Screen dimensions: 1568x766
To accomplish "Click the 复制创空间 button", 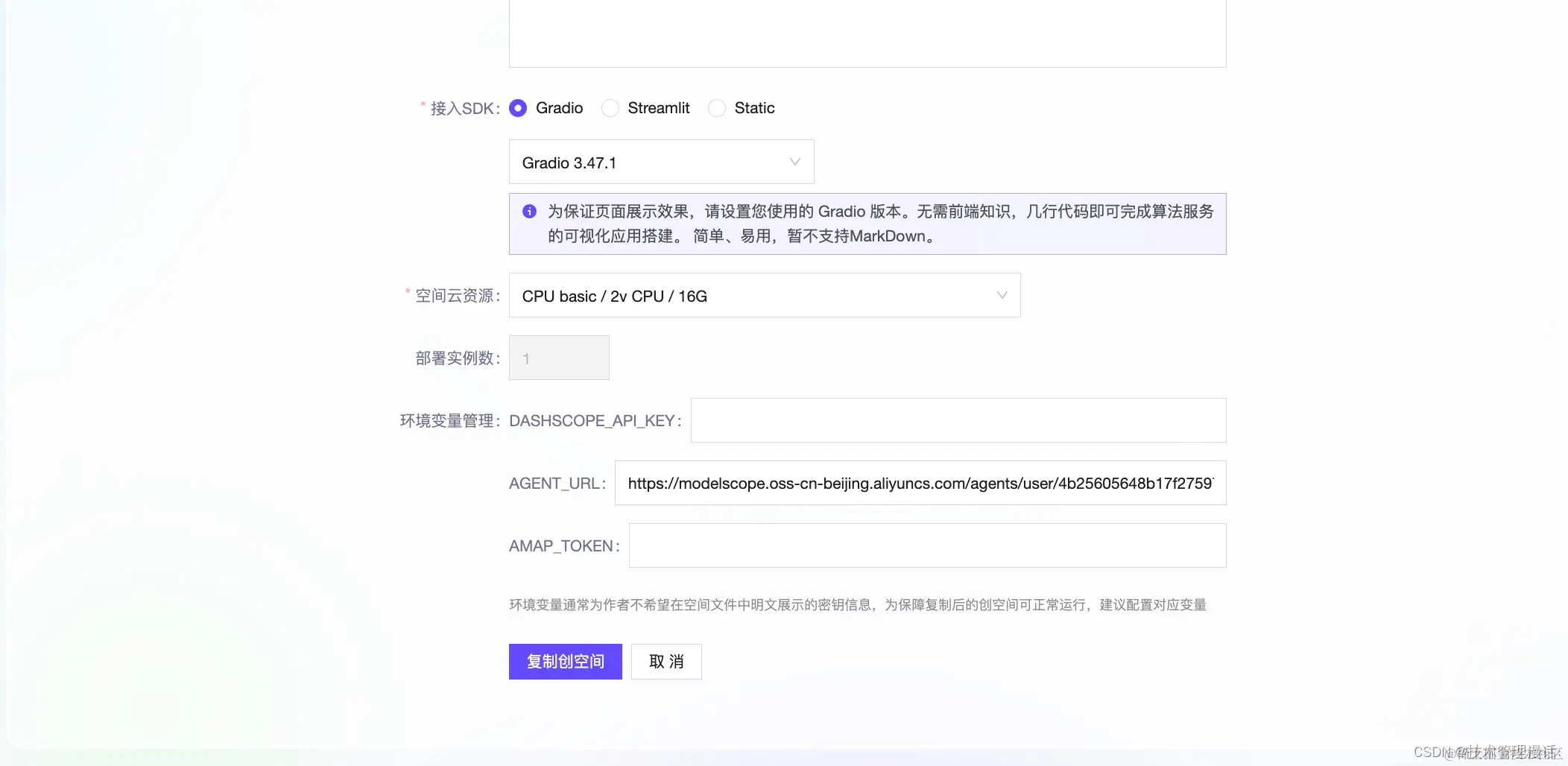I will 565,661.
